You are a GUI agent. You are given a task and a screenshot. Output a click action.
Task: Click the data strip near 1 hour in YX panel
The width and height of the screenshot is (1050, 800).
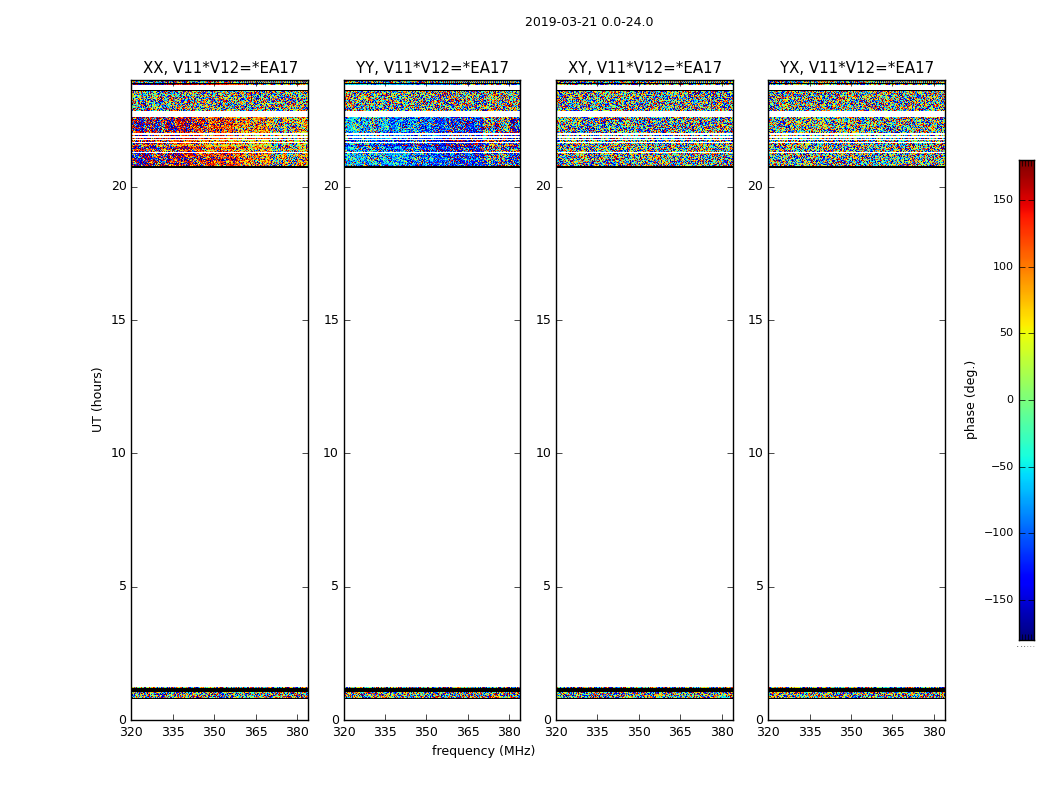coord(856,693)
